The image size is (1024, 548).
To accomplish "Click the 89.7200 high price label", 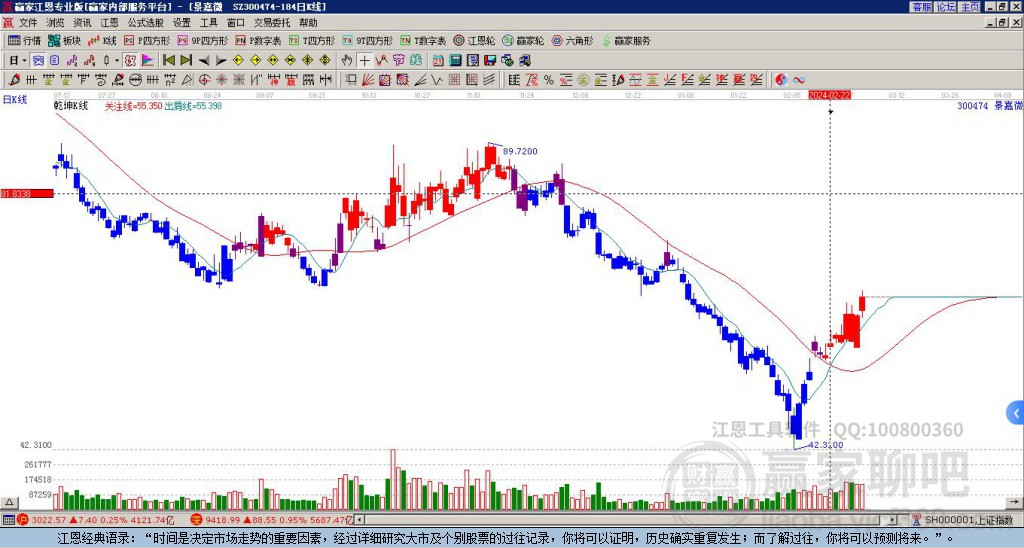I will click(520, 152).
